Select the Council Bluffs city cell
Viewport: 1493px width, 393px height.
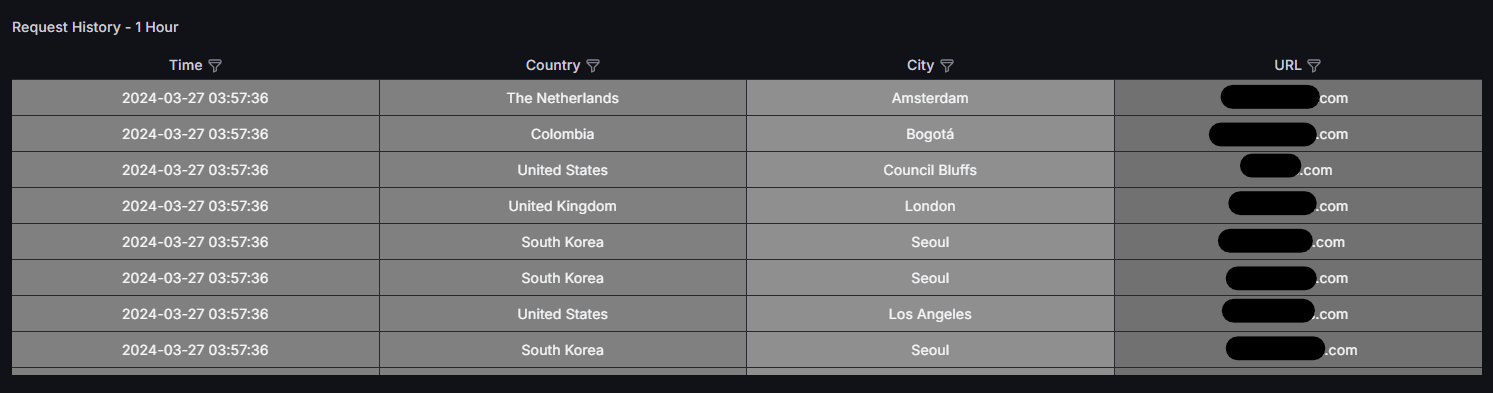930,170
